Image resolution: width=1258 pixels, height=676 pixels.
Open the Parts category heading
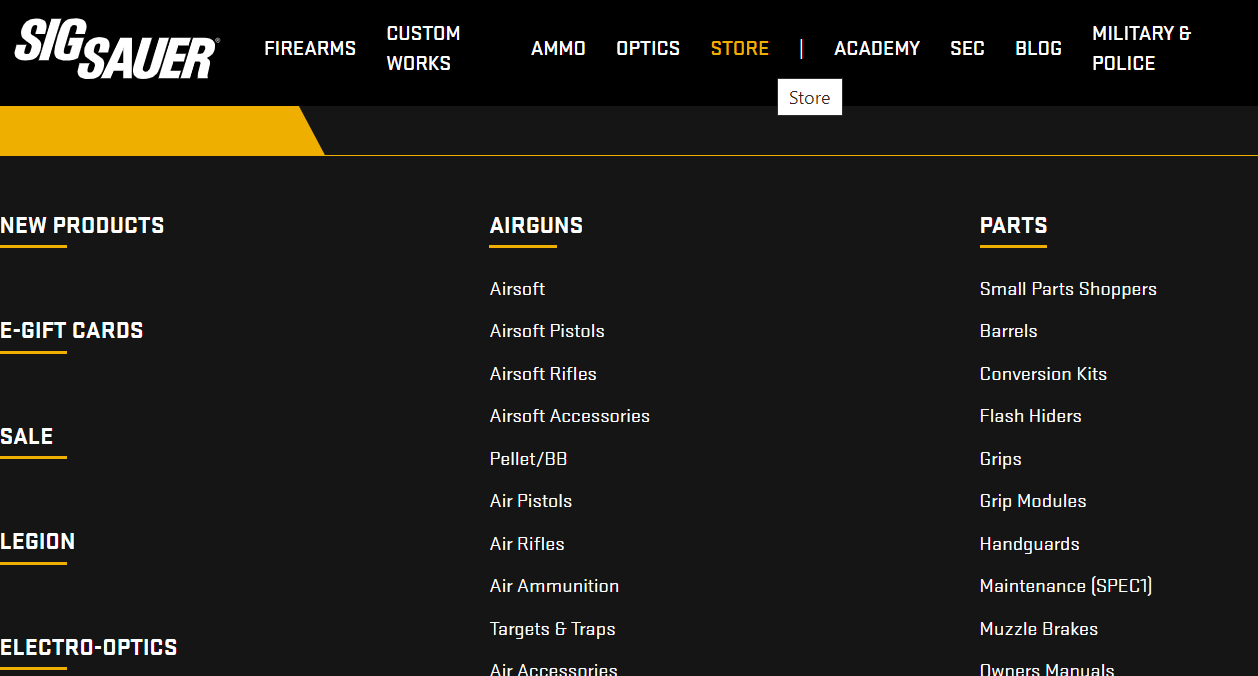pos(1014,226)
